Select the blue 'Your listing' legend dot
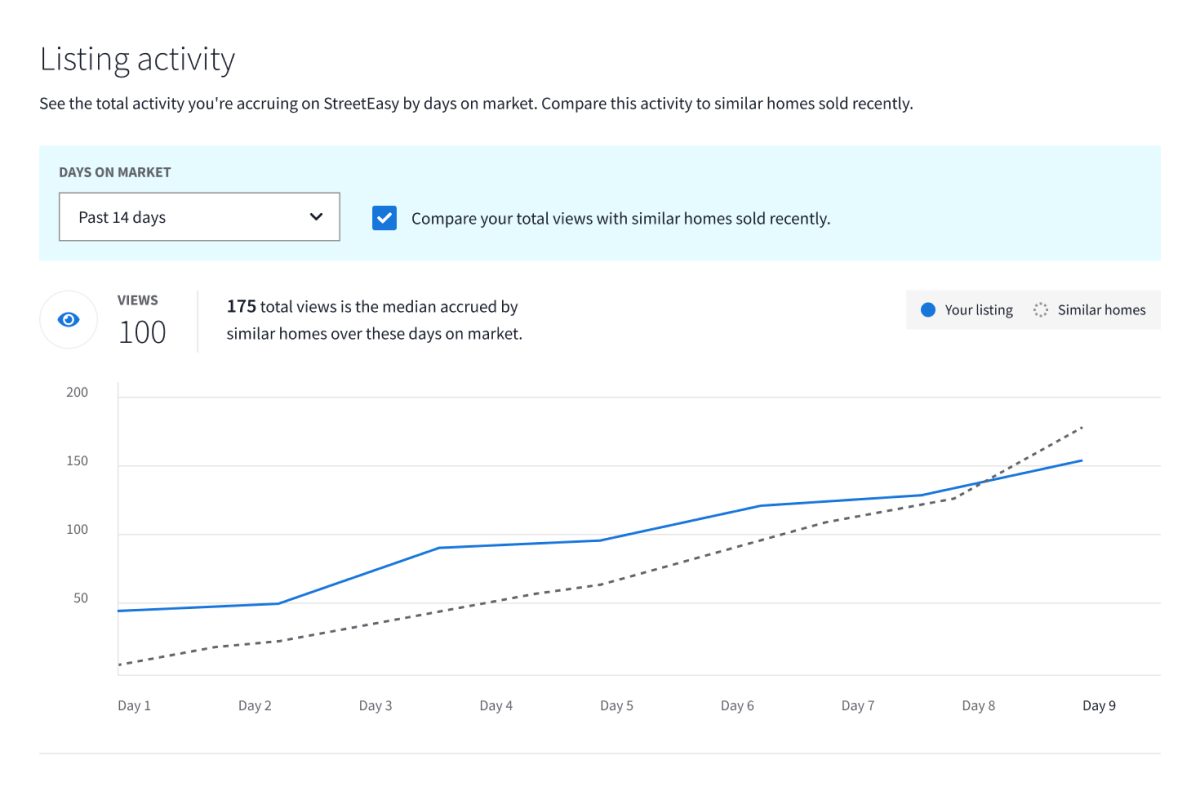 928,310
